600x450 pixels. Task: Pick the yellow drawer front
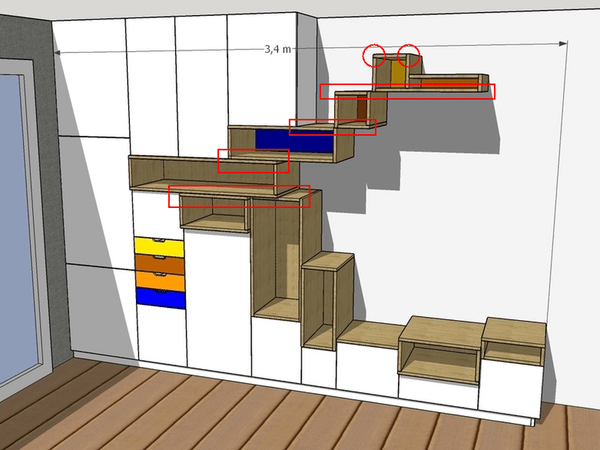point(159,246)
